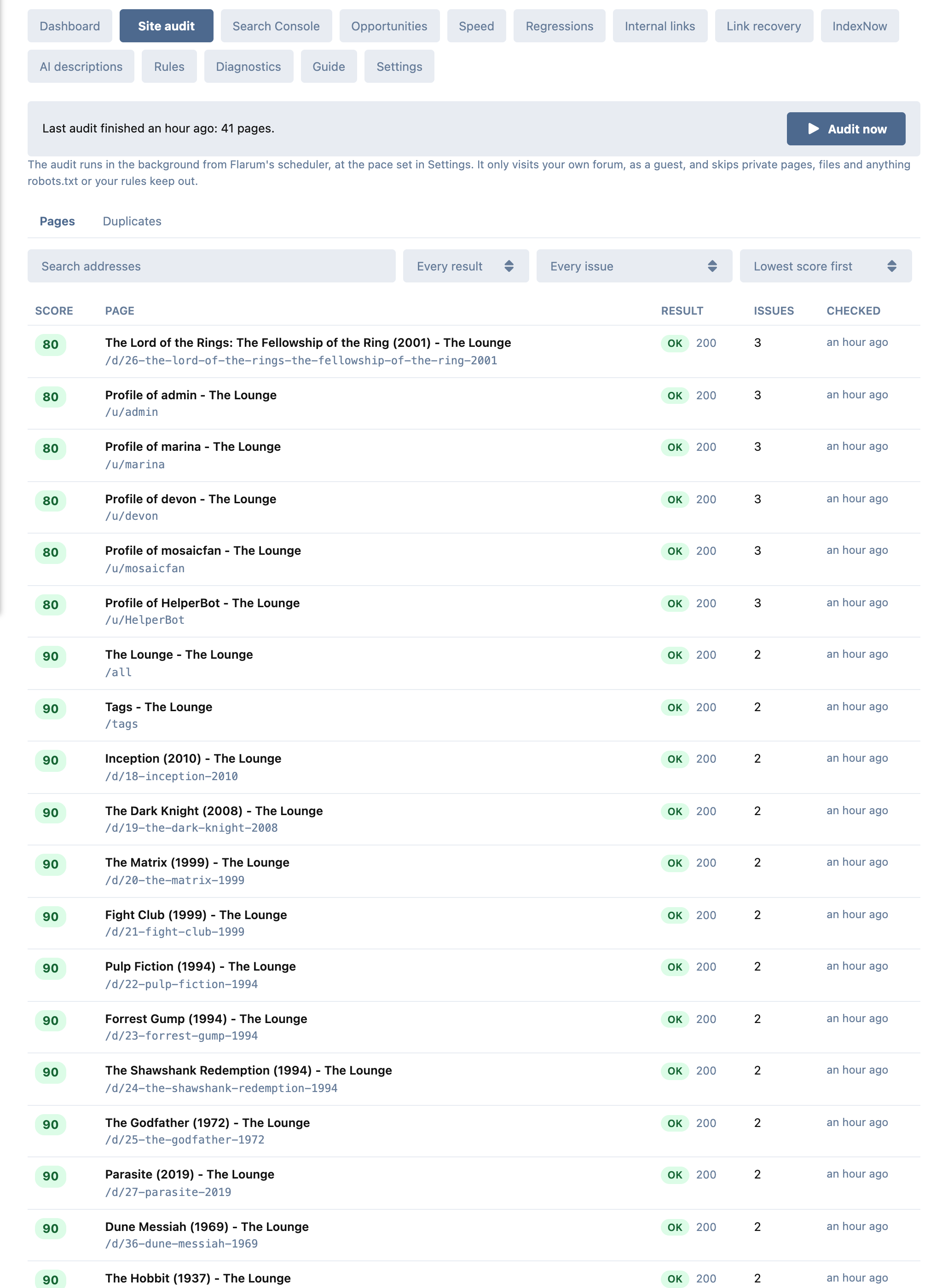Image resolution: width=948 pixels, height=1288 pixels.
Task: Open the Rules tab
Action: point(169,67)
